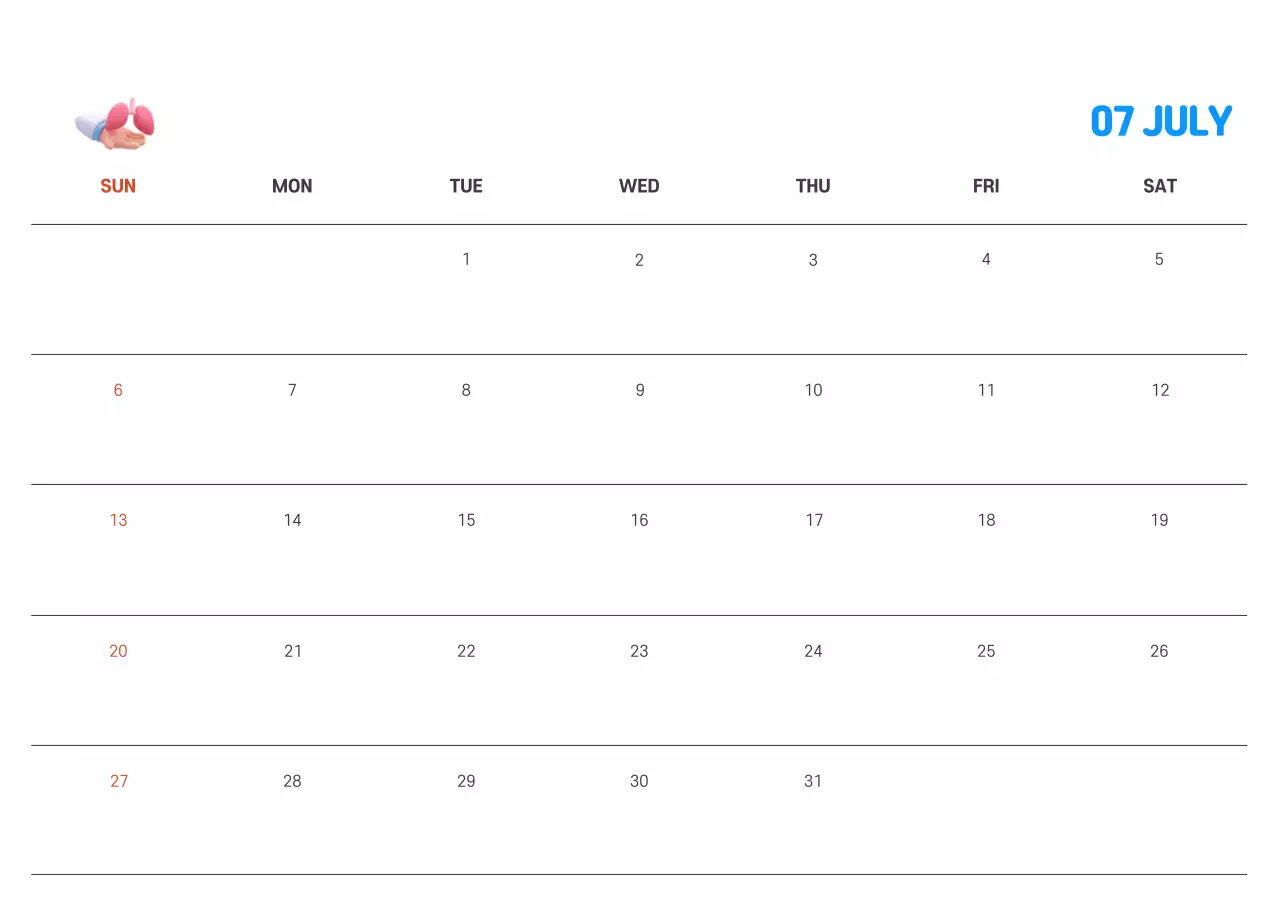Viewport: 1280px width, 916px height.
Task: Select the last day, 31
Action: pos(813,781)
